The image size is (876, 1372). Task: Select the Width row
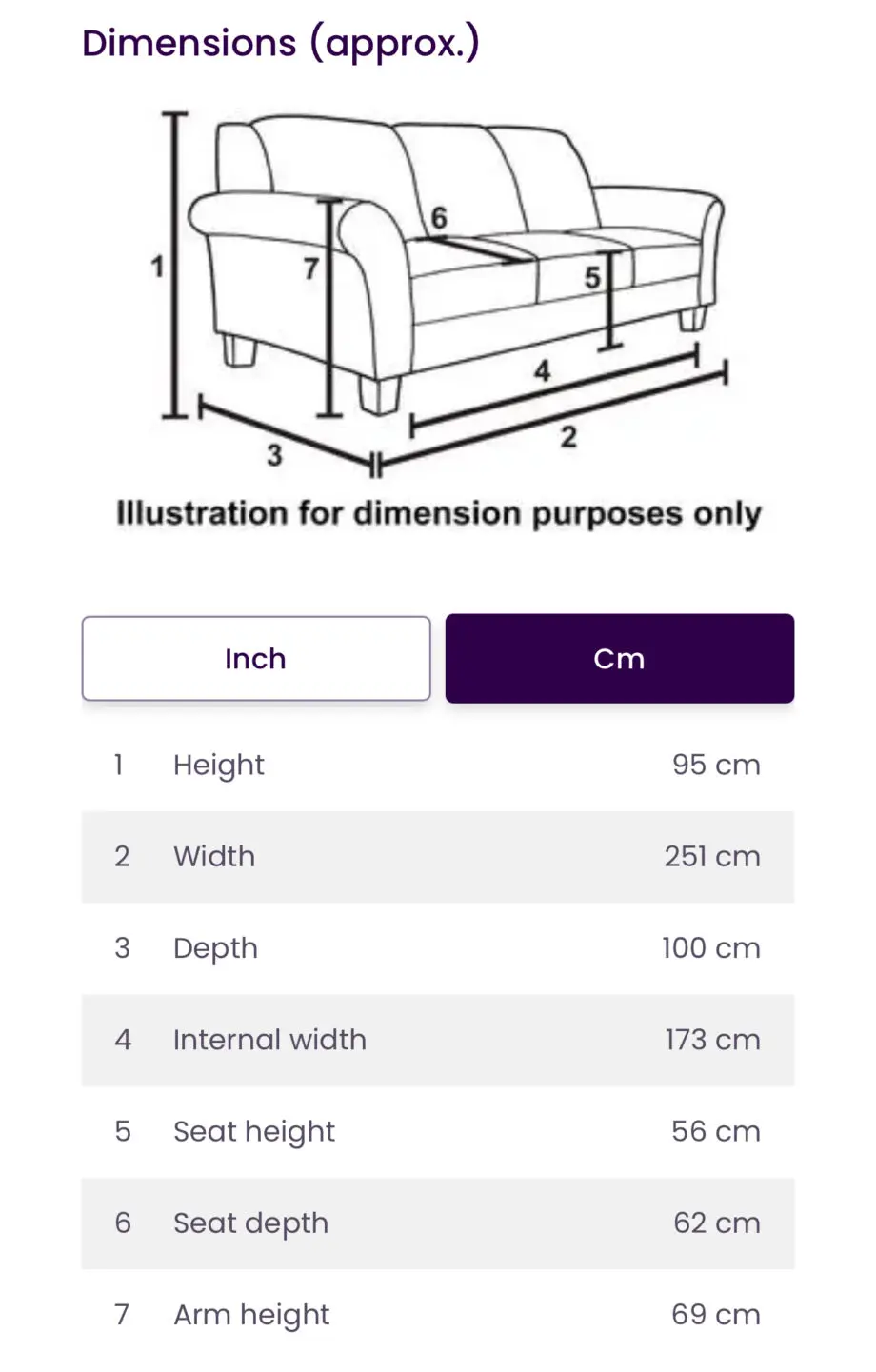438,857
